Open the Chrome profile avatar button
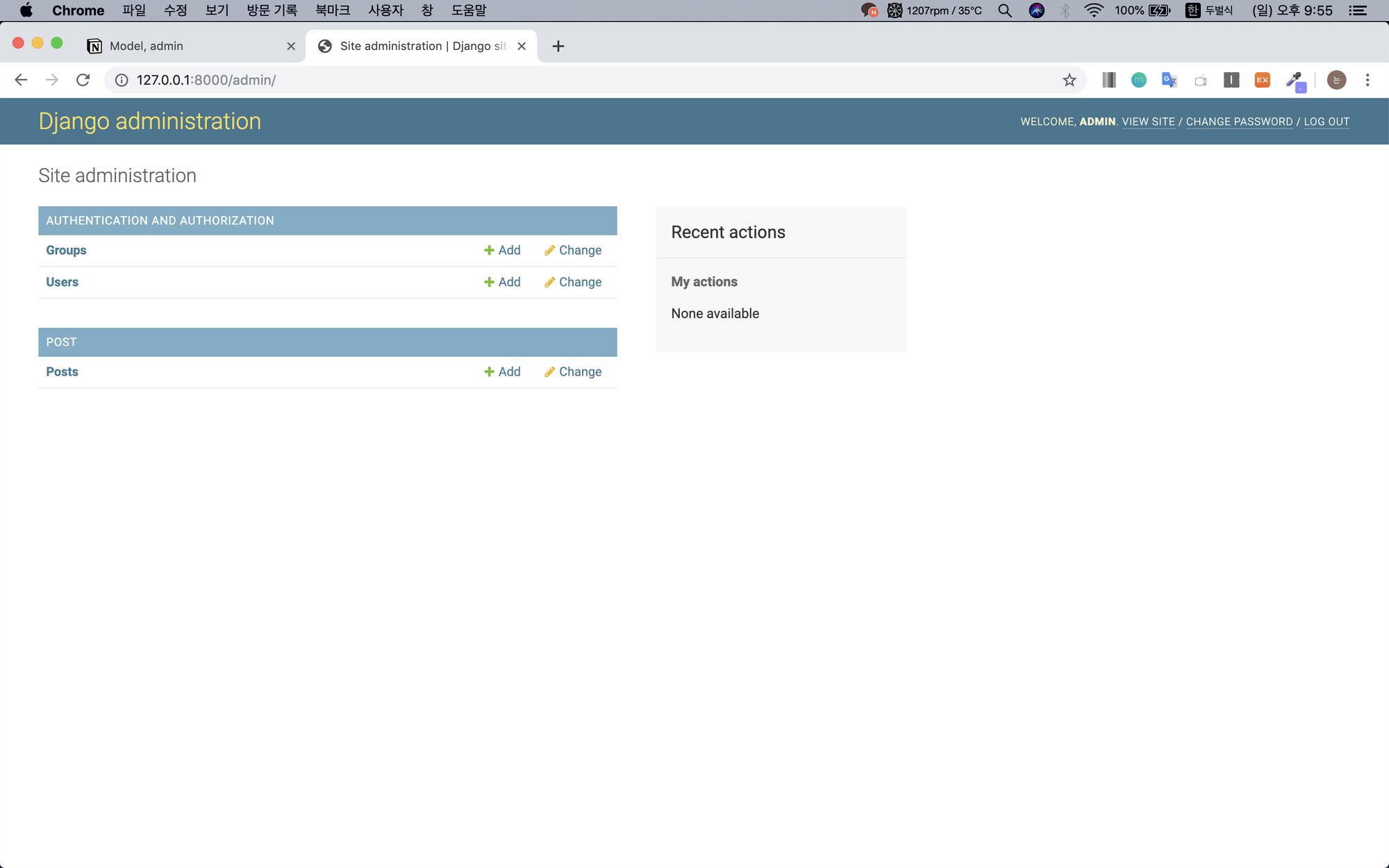1389x868 pixels. [1336, 80]
